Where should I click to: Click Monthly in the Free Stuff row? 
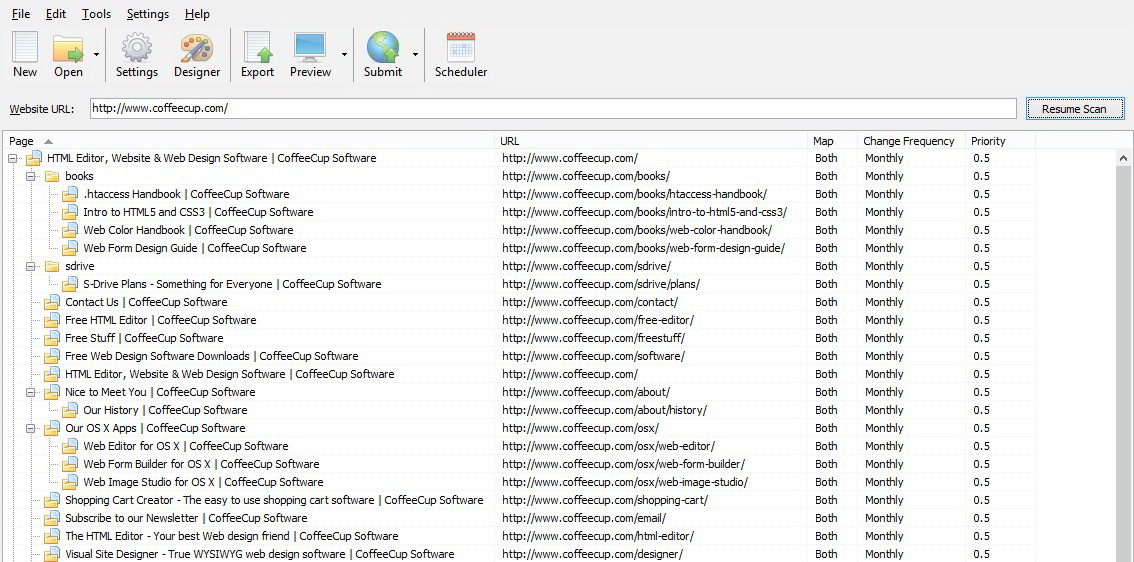coord(884,339)
